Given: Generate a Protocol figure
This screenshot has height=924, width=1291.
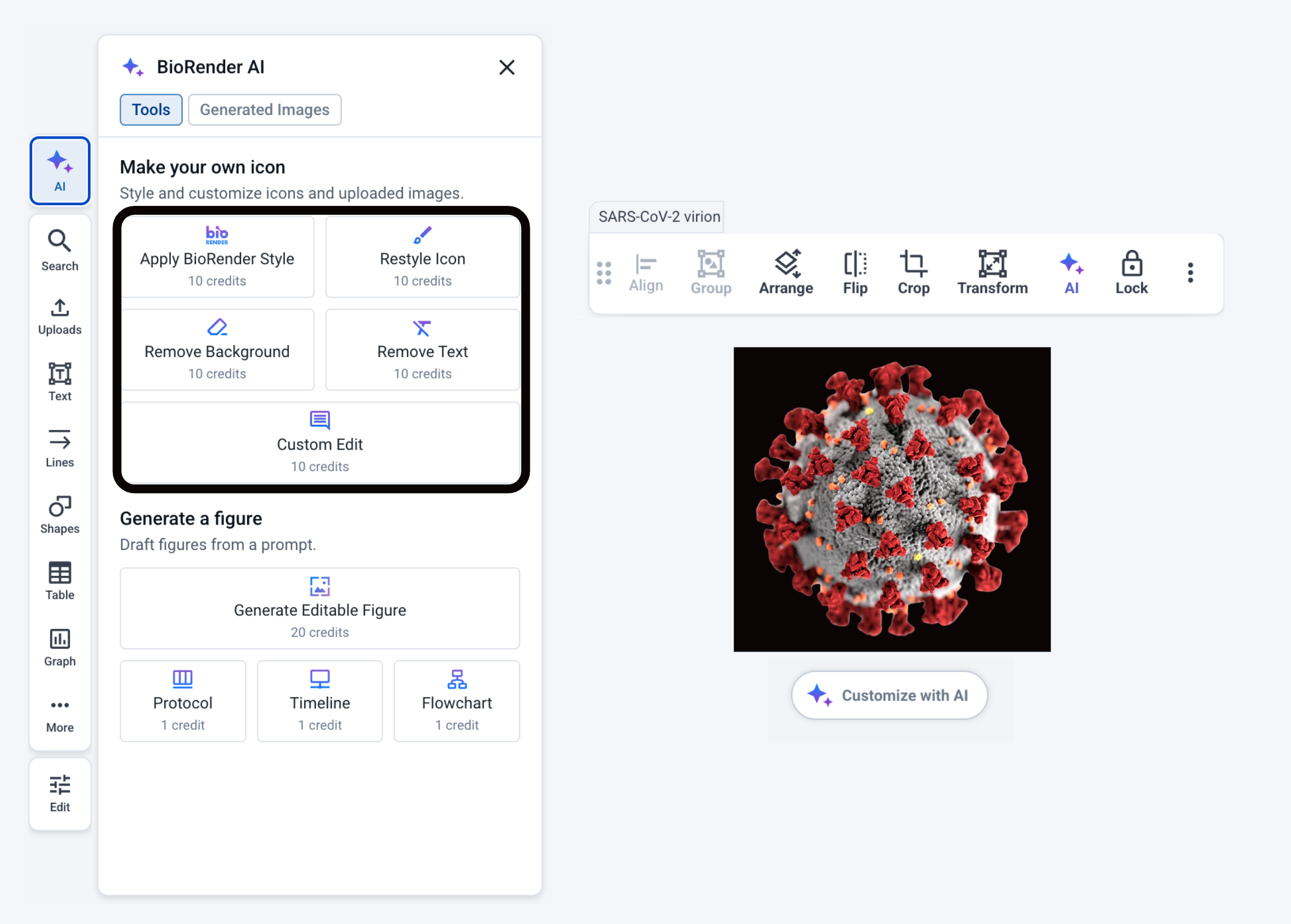Looking at the screenshot, I should [x=183, y=701].
